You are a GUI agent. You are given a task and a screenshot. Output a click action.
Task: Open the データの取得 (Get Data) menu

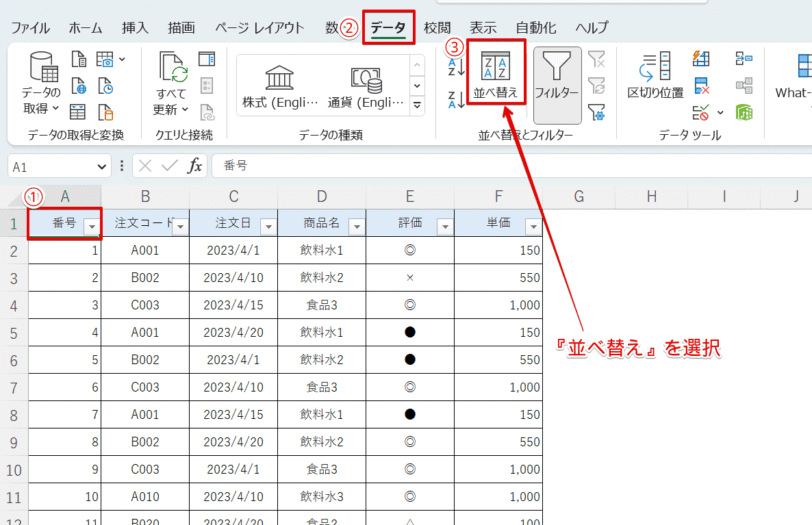coord(41,83)
